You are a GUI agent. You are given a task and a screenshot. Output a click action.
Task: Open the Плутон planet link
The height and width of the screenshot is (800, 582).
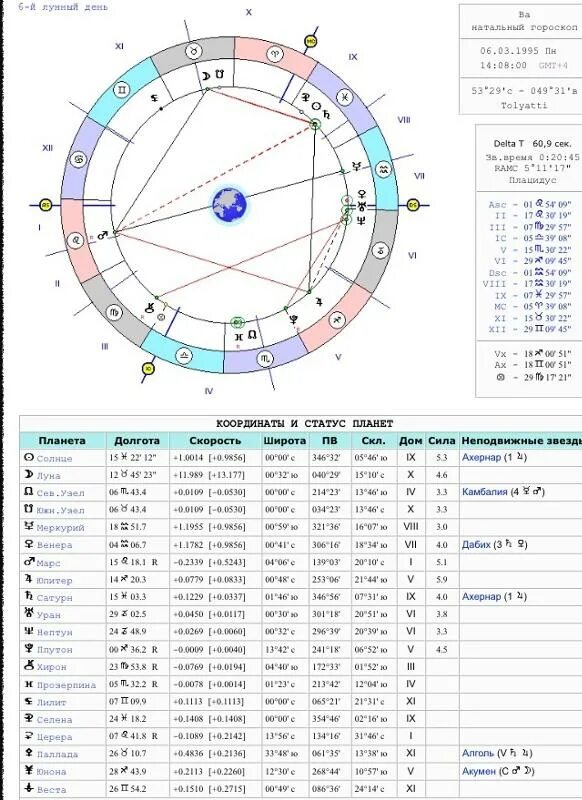(54, 649)
